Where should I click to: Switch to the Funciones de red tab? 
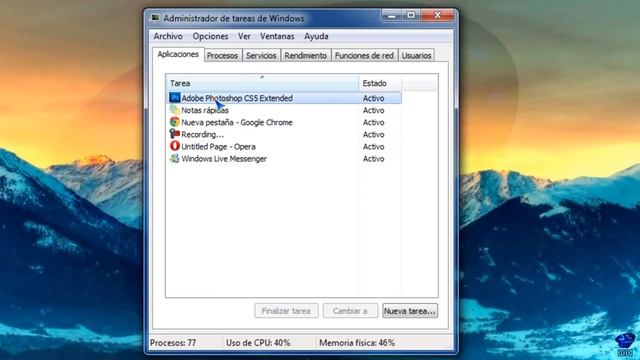point(364,56)
